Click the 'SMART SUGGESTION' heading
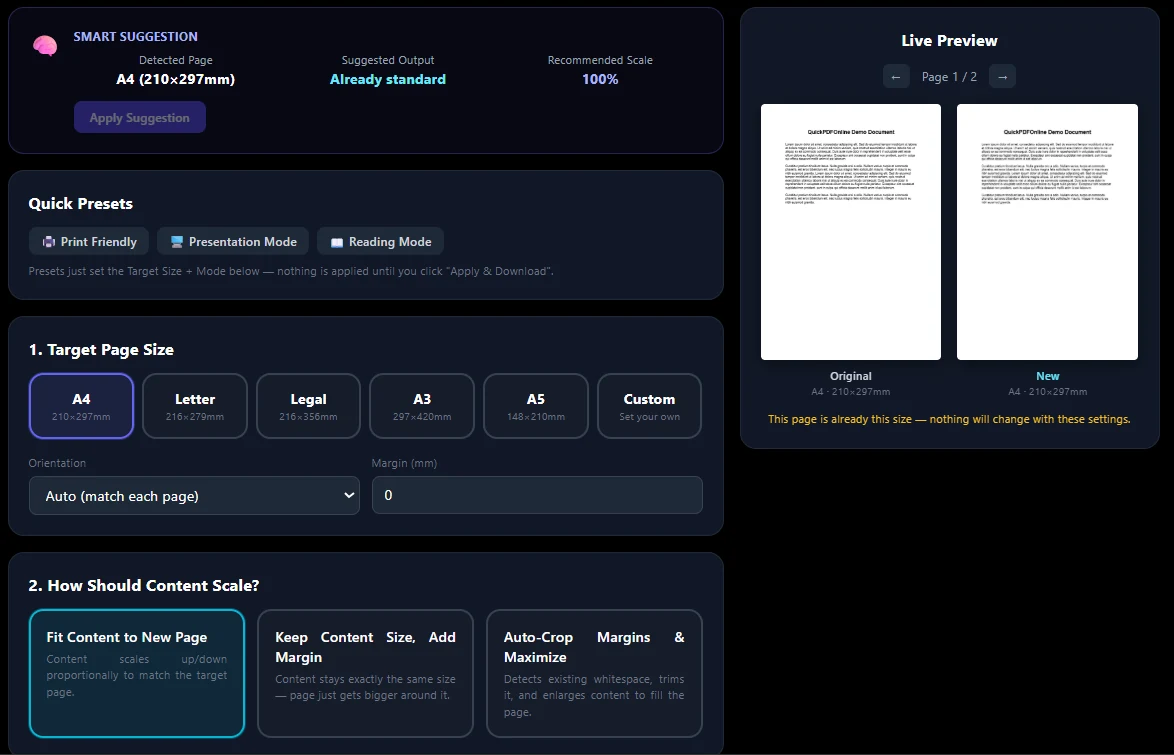The width and height of the screenshot is (1174, 755). point(136,37)
